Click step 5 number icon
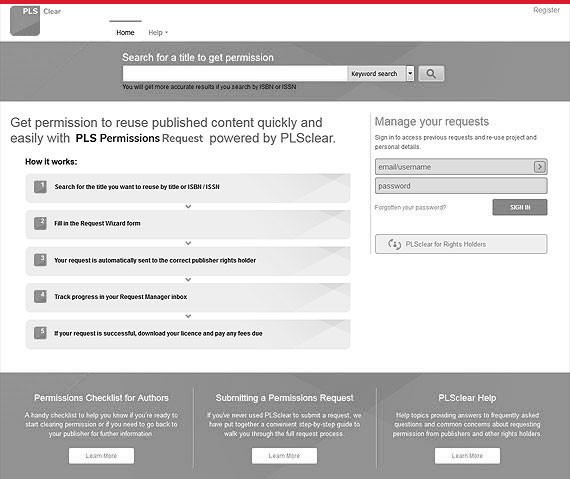The image size is (570, 479). (40, 333)
